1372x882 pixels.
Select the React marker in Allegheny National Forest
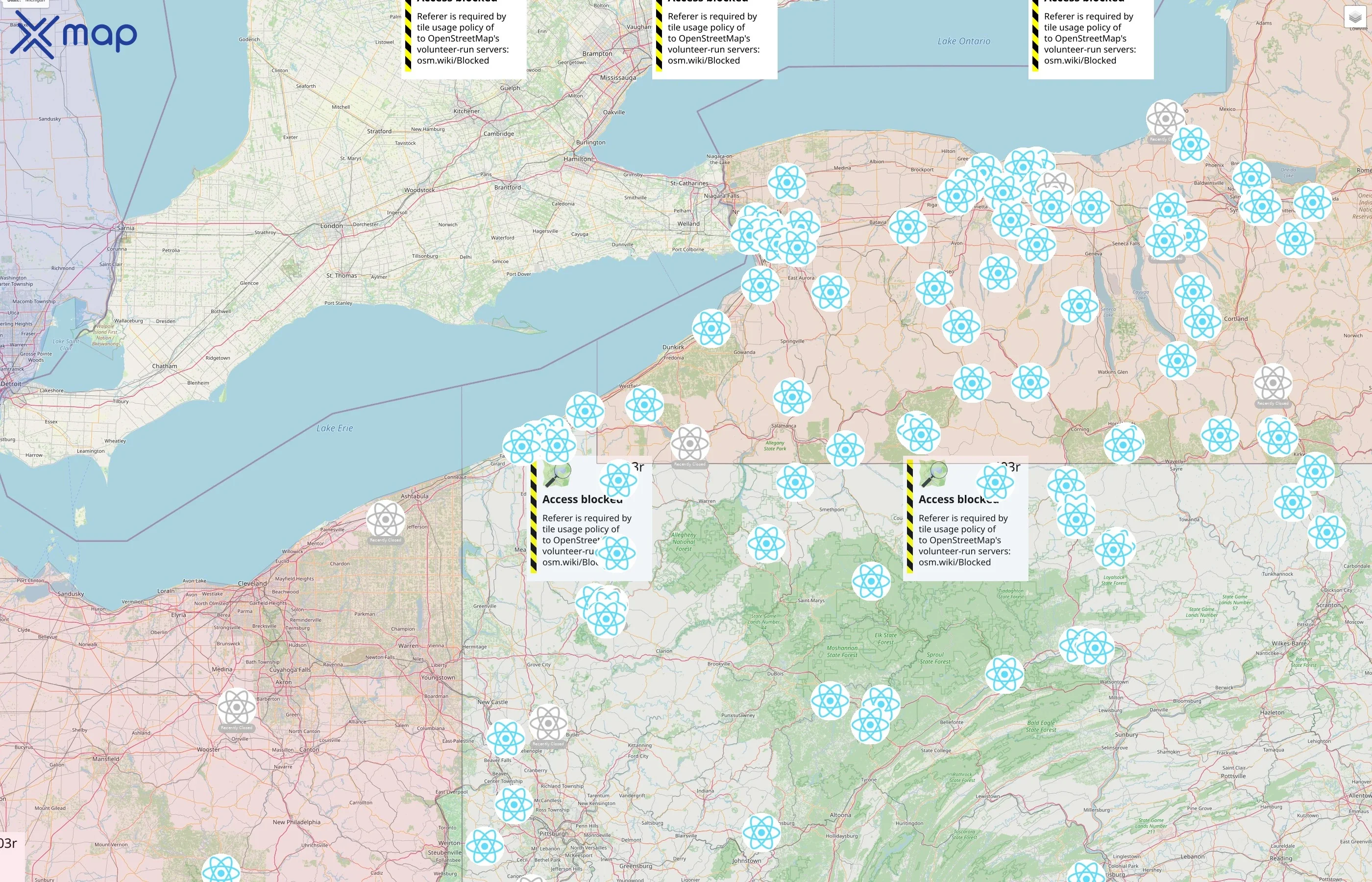[x=767, y=543]
